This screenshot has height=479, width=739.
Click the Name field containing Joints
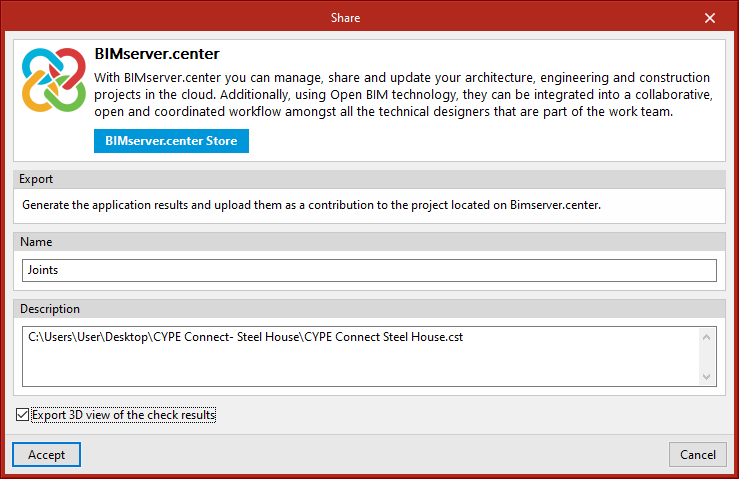click(x=369, y=270)
